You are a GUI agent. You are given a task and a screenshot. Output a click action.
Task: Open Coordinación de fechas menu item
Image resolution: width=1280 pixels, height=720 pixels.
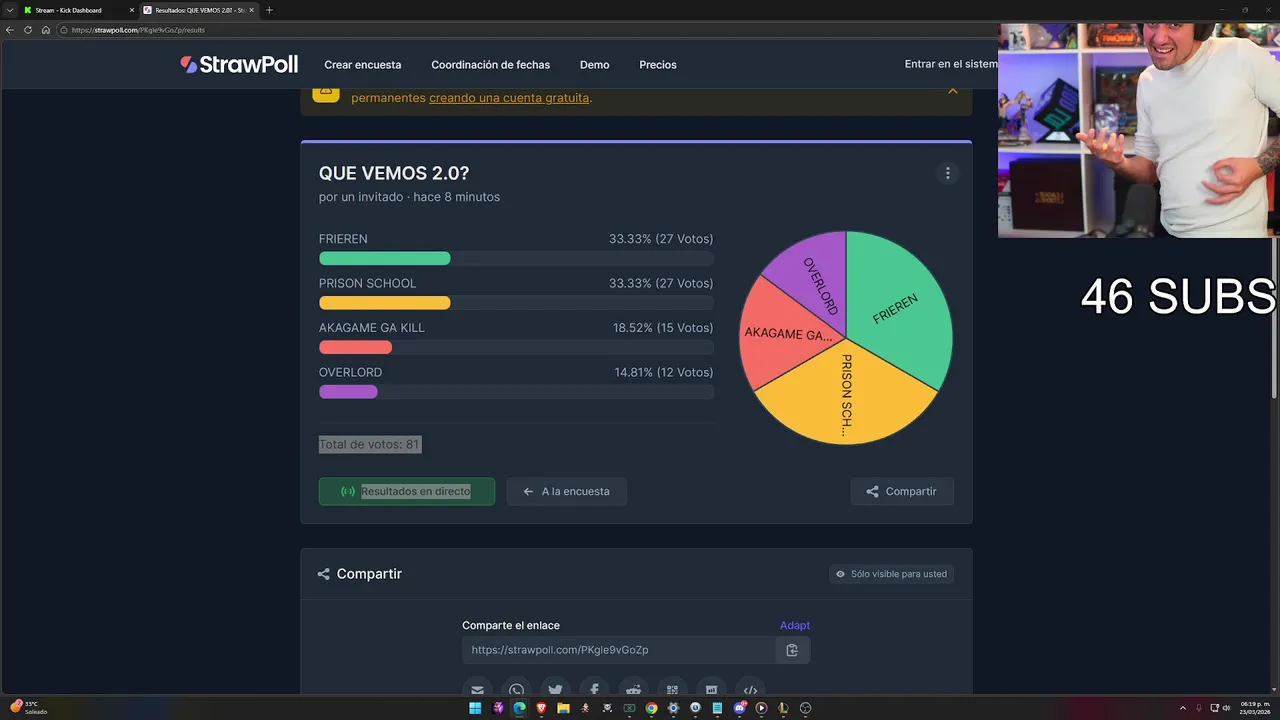[x=491, y=65]
